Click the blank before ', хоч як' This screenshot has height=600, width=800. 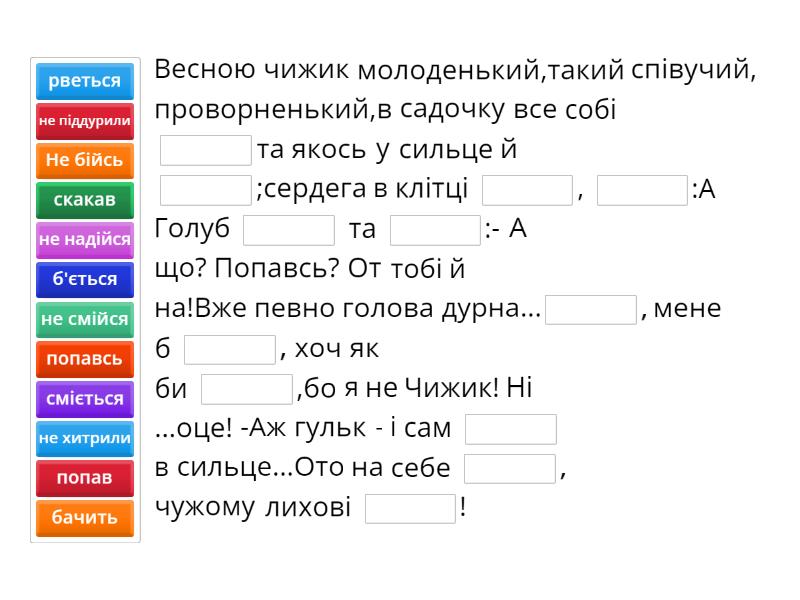(230, 349)
